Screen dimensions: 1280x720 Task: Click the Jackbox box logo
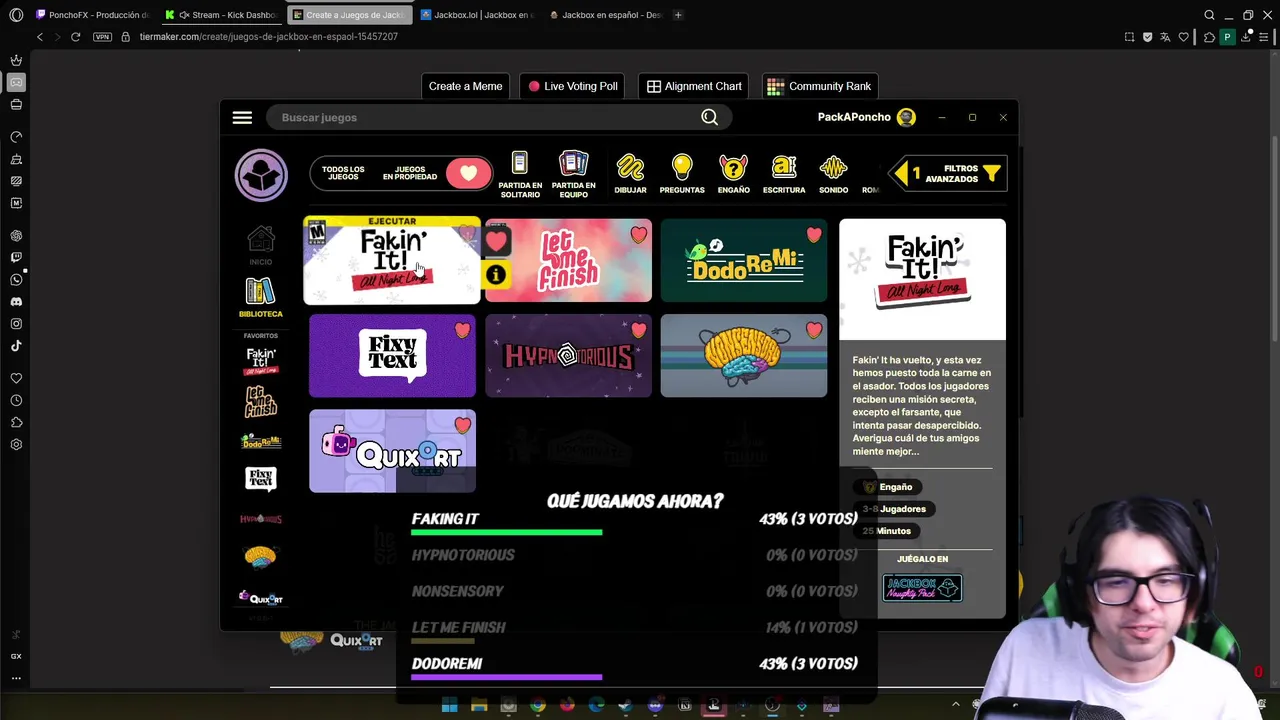pyautogui.click(x=261, y=175)
